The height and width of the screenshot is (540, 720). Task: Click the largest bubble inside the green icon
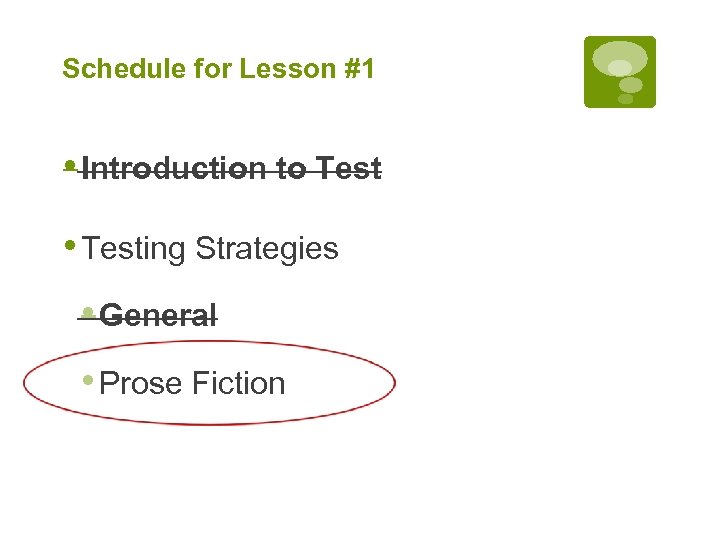point(620,58)
